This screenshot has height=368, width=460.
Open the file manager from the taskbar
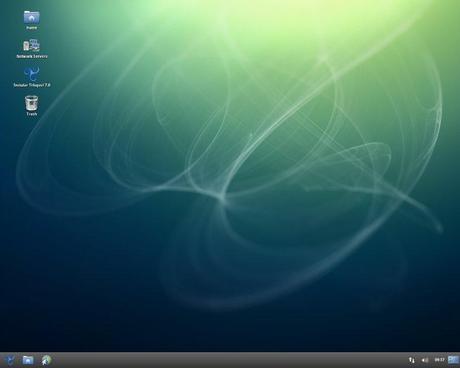click(28, 360)
